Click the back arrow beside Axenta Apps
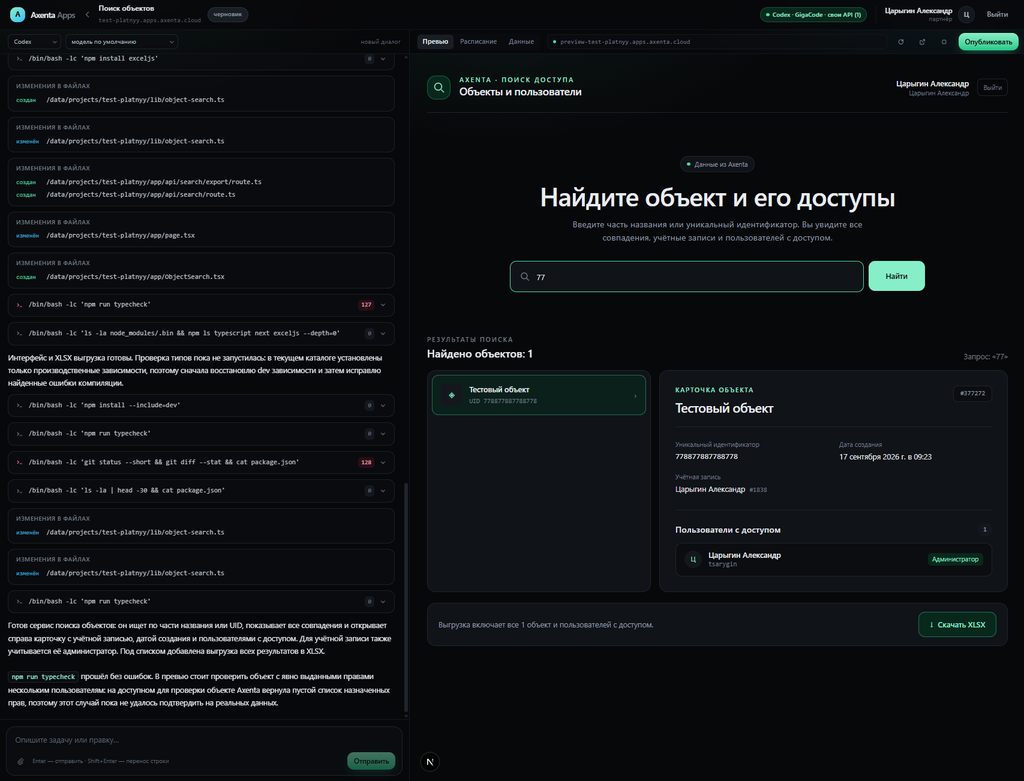Screen dimensions: 1024x781 click(88, 14)
